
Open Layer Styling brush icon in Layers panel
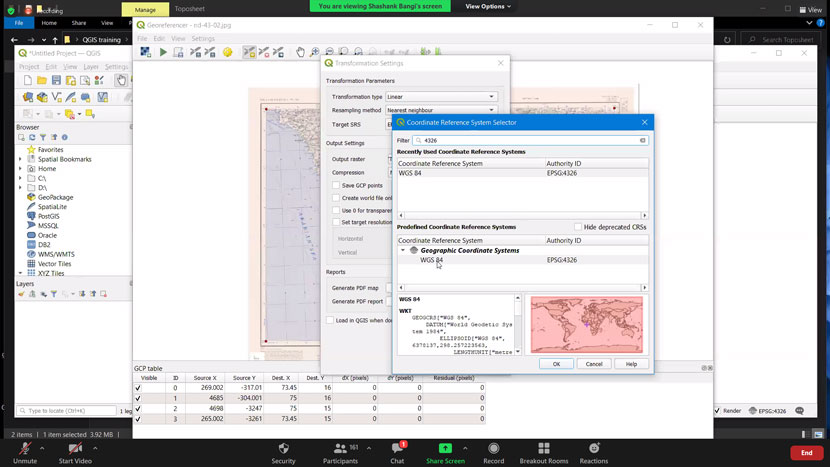(x=21, y=294)
